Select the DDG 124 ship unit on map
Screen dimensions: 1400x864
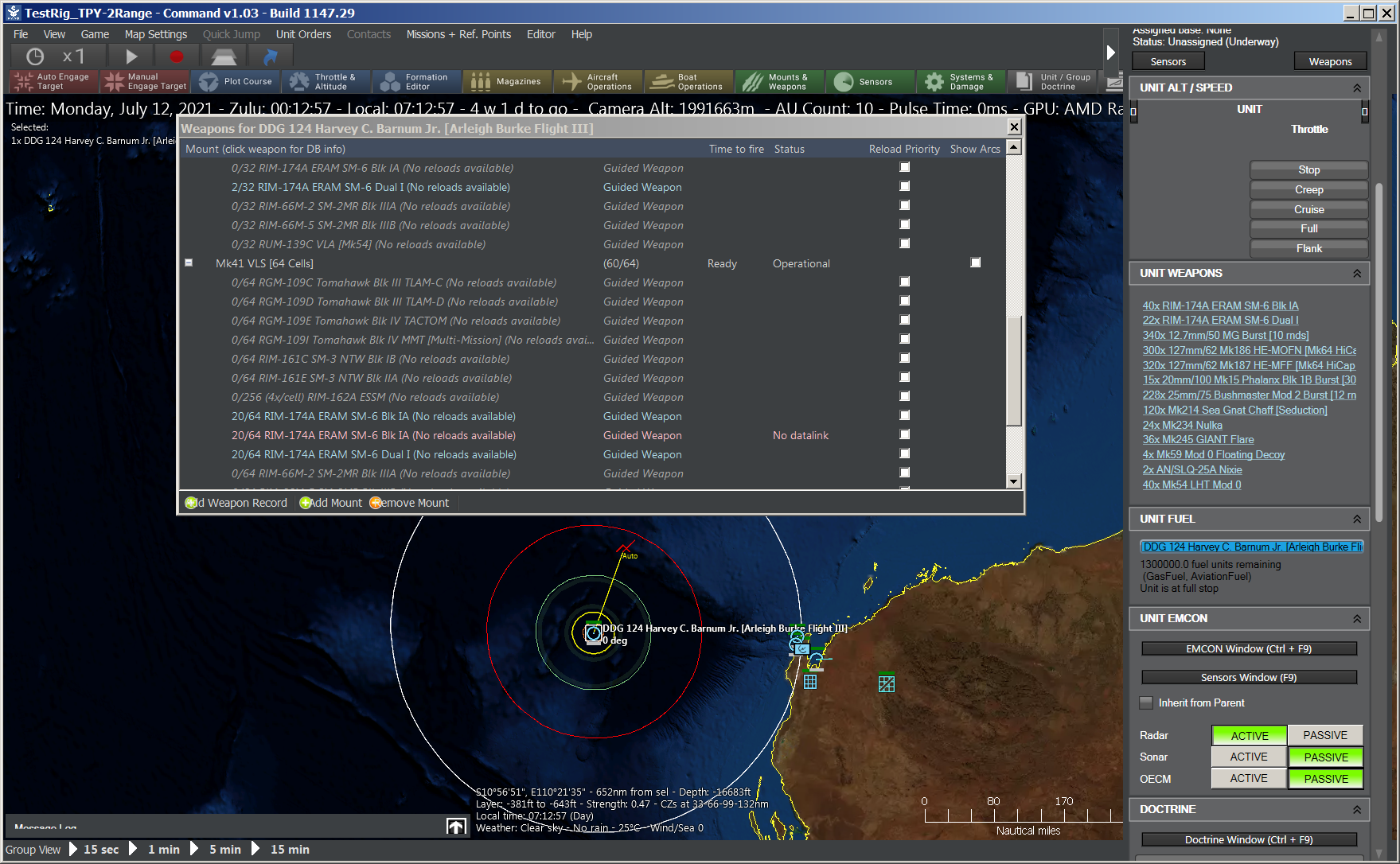[594, 633]
